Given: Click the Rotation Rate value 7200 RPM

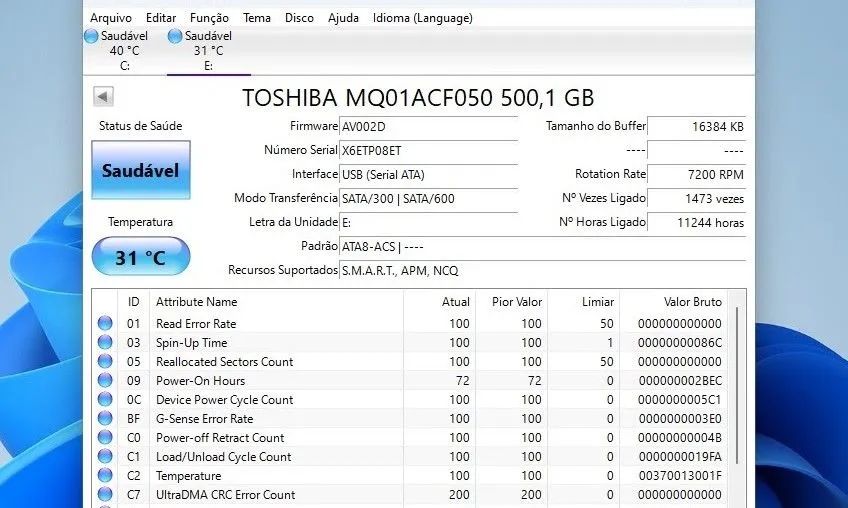Looking at the screenshot, I should (x=697, y=174).
